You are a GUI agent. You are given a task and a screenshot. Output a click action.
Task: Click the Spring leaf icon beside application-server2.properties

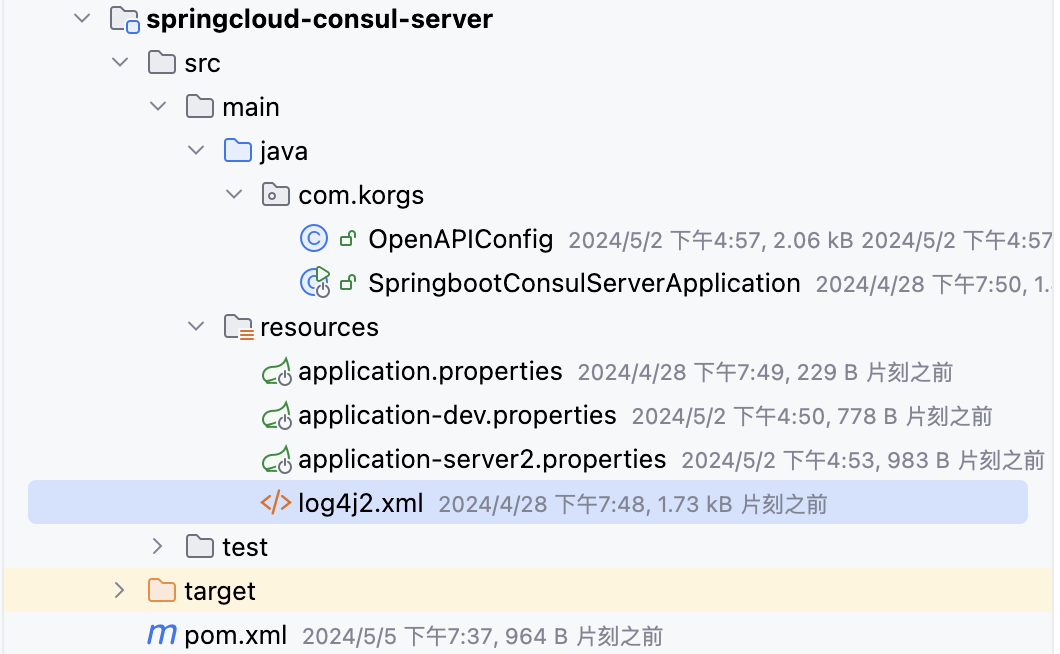[277, 459]
